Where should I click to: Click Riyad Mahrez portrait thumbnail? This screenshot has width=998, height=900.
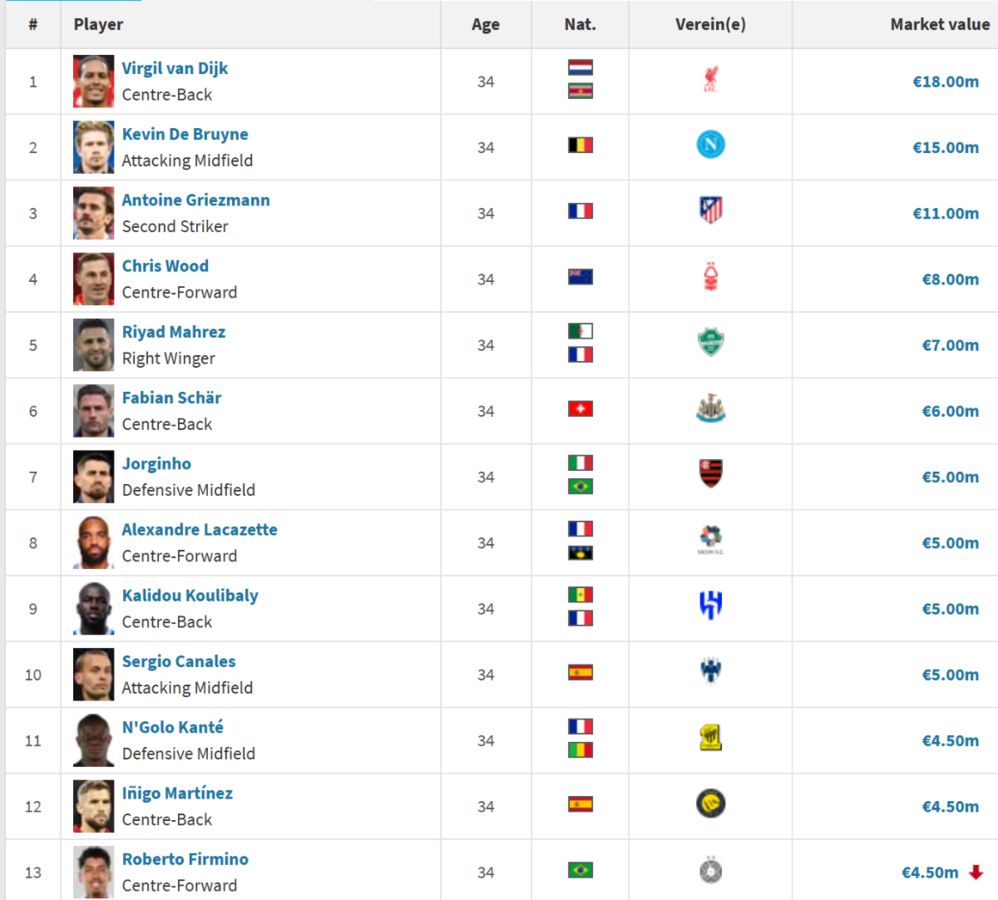tap(93, 345)
